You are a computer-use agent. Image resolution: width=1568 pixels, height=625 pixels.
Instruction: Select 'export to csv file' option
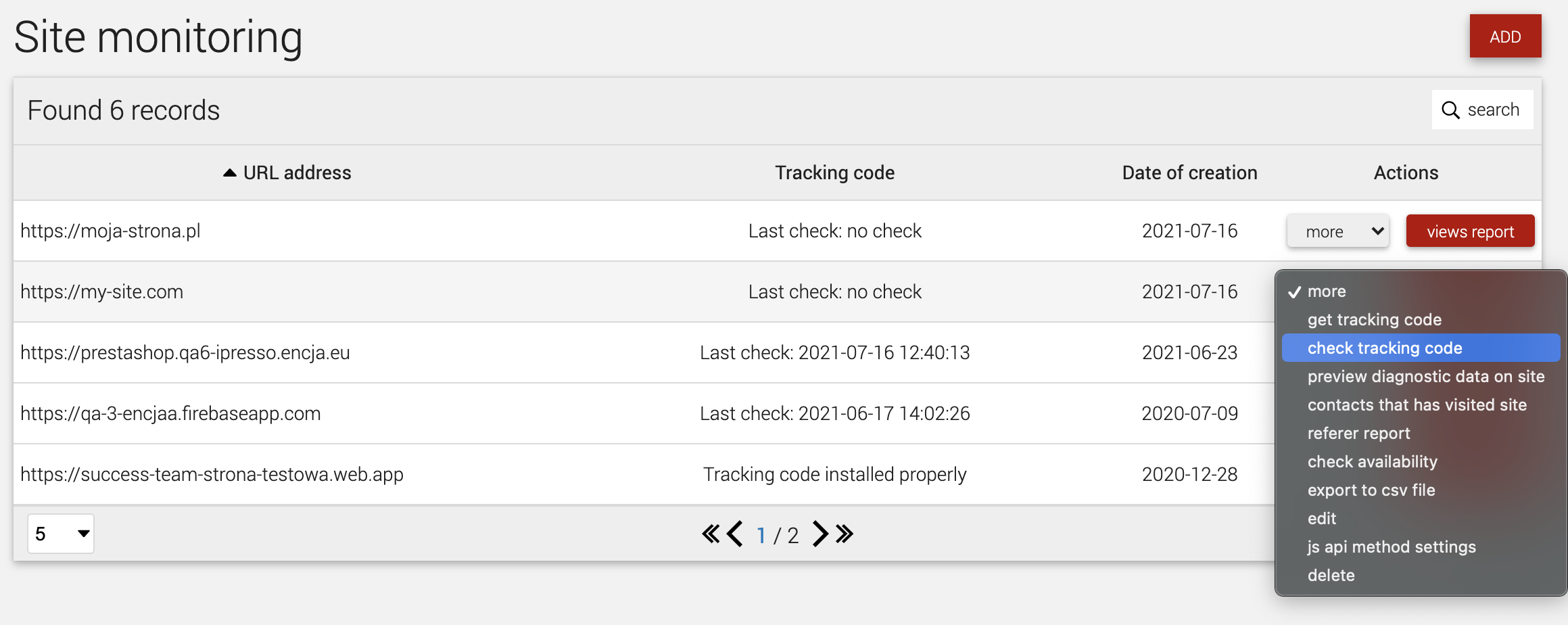(x=1371, y=490)
